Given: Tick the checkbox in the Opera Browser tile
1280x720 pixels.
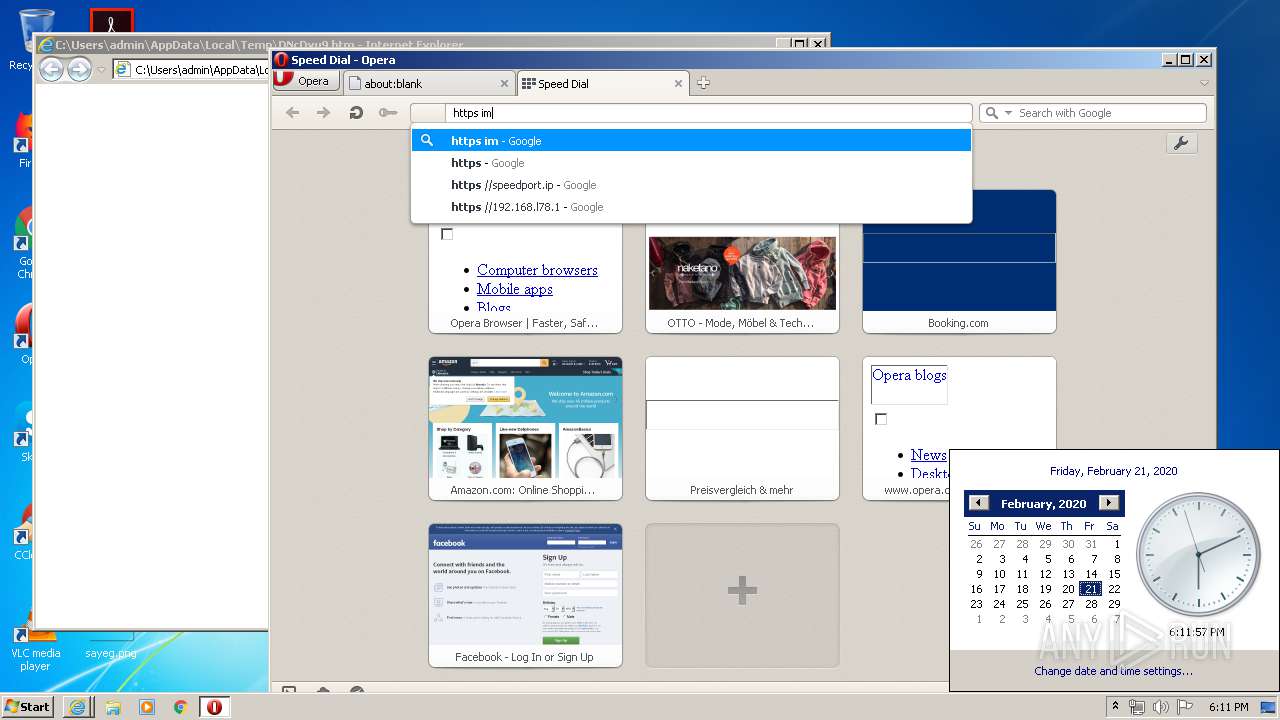Looking at the screenshot, I should tap(447, 234).
